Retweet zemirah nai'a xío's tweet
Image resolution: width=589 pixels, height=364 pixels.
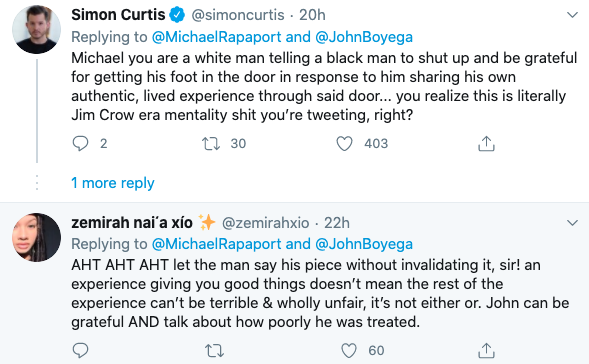[x=215, y=351]
